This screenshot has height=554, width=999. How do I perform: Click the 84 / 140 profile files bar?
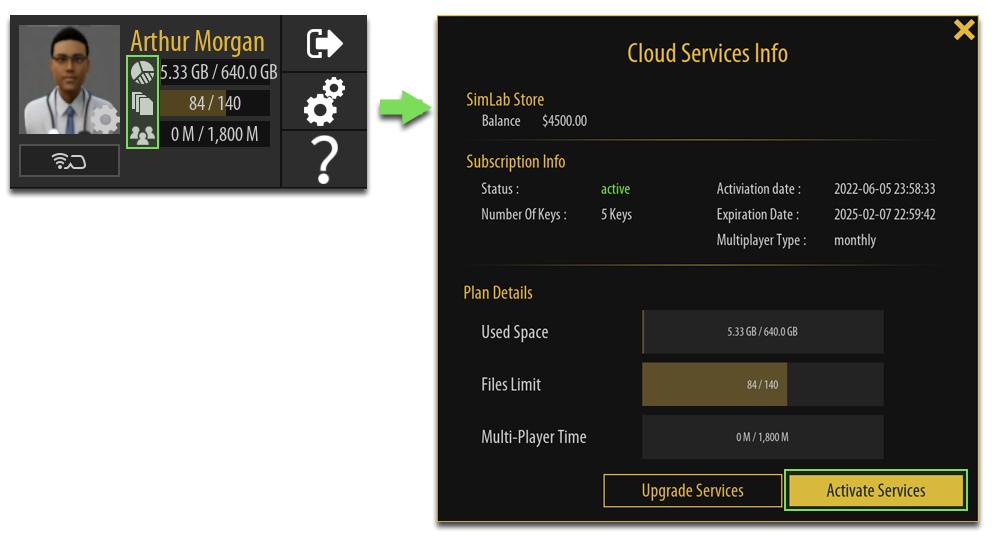pos(215,103)
